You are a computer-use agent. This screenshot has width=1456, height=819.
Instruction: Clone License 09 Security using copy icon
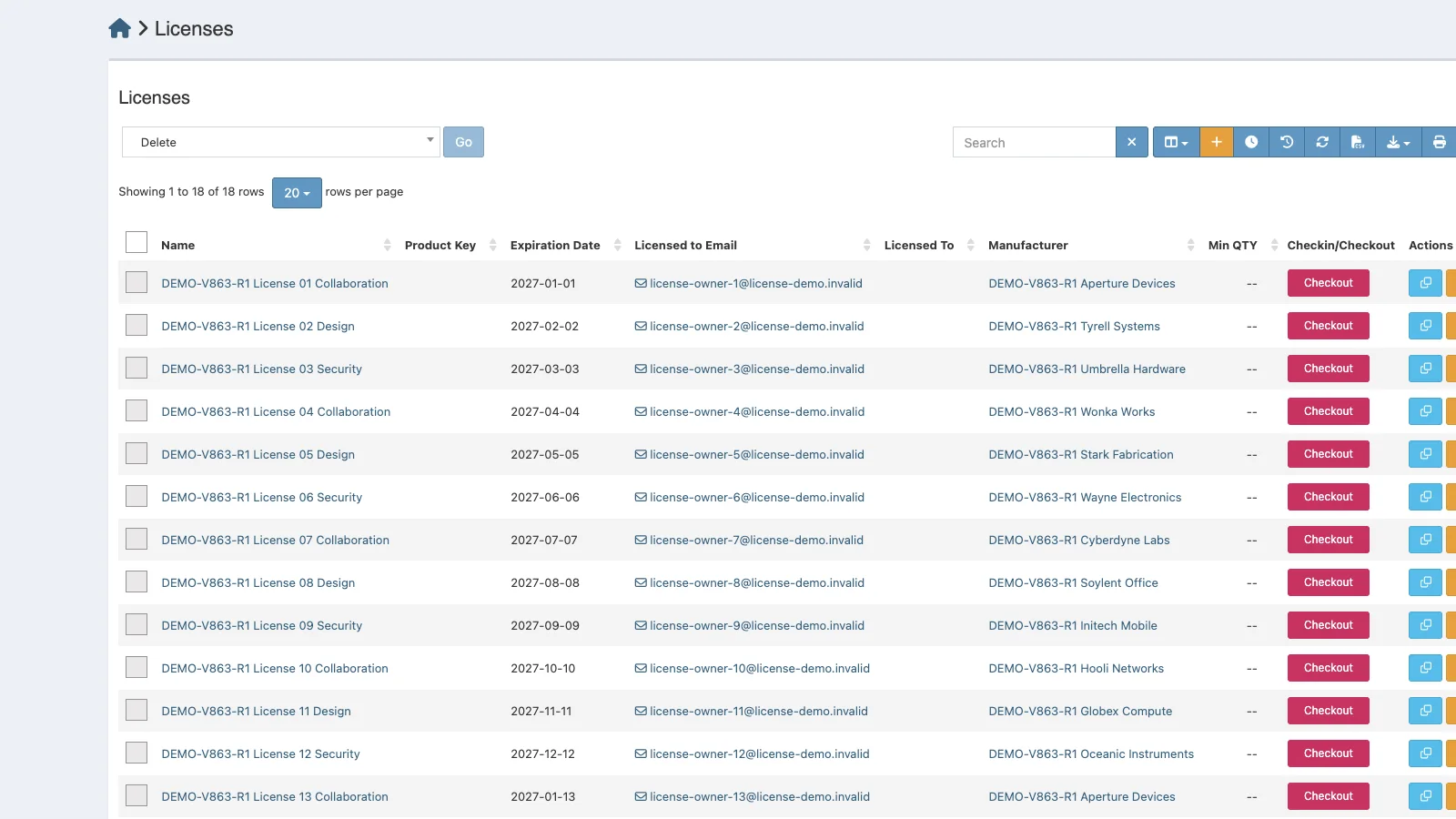(1425, 625)
